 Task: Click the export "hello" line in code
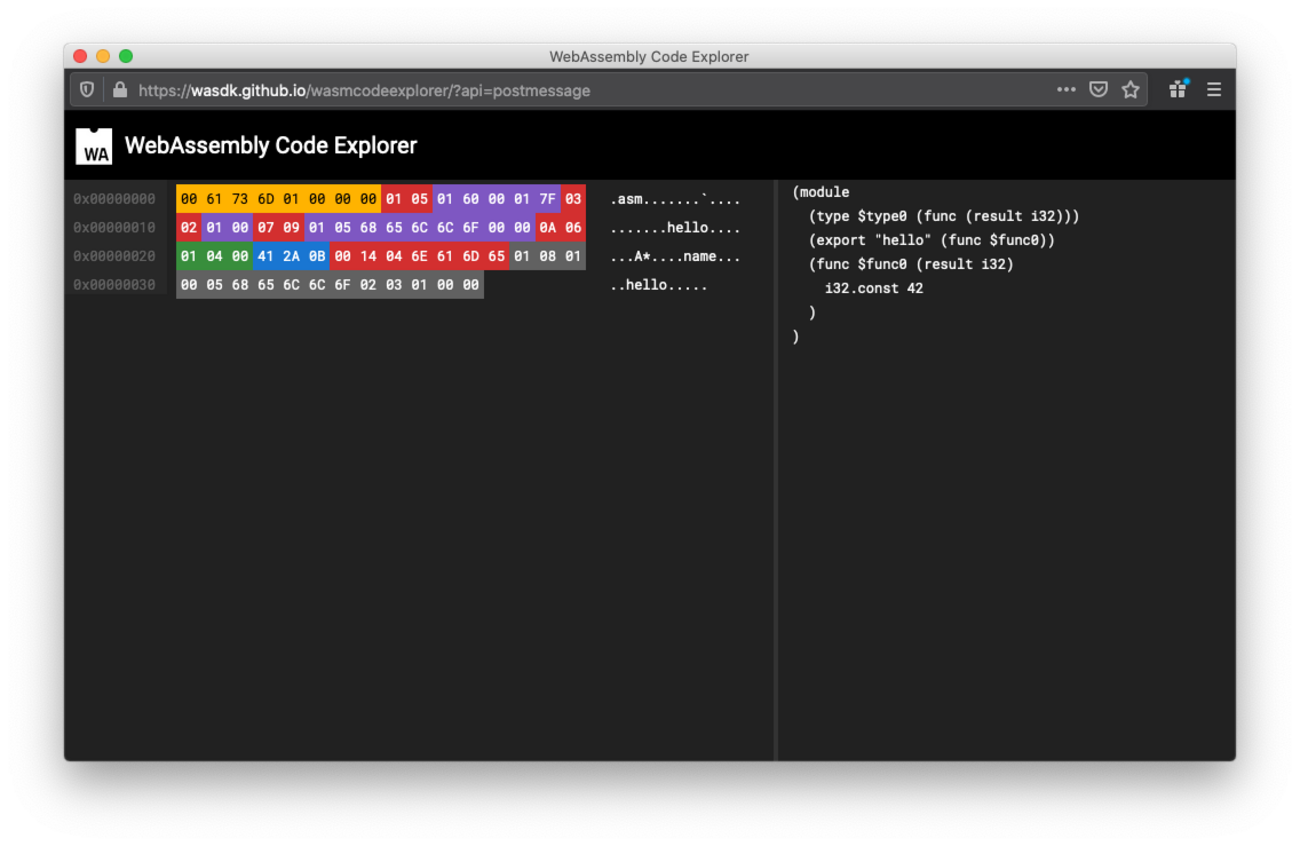pyautogui.click(x=931, y=240)
